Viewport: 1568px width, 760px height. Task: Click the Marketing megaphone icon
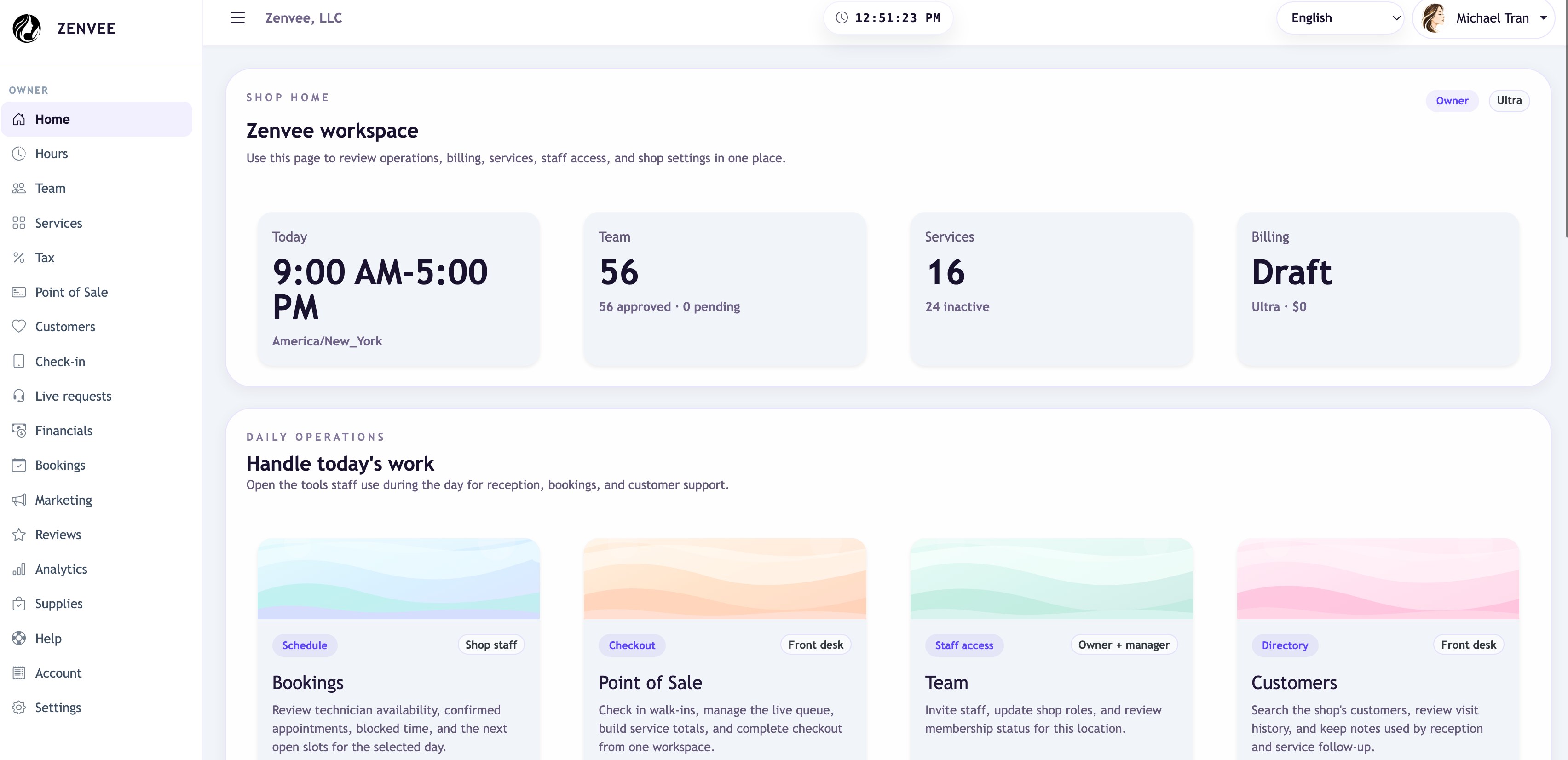tap(19, 500)
